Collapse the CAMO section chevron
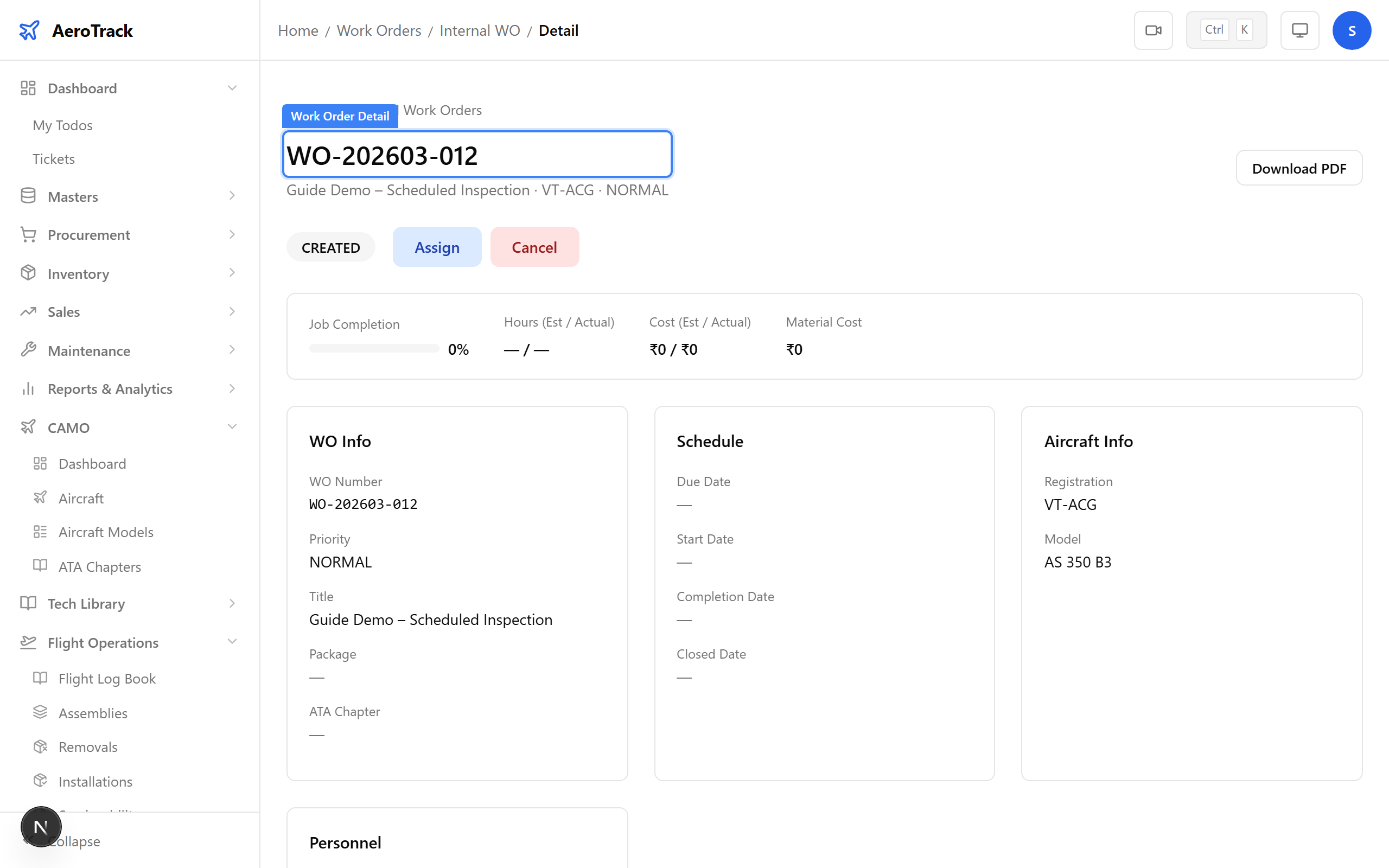The image size is (1389, 868). point(232,426)
